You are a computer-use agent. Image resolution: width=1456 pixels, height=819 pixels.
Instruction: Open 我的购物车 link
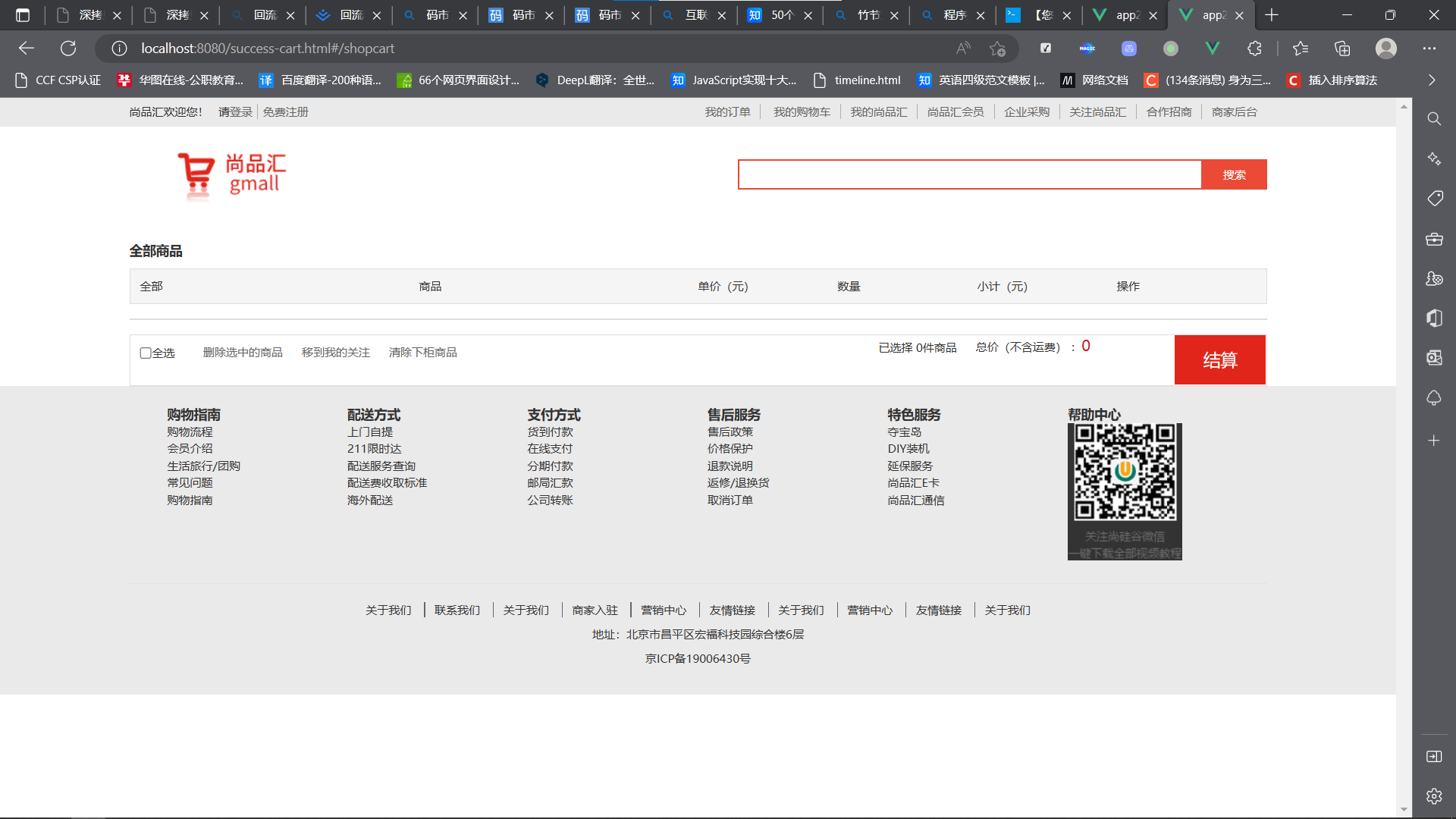[x=802, y=112]
